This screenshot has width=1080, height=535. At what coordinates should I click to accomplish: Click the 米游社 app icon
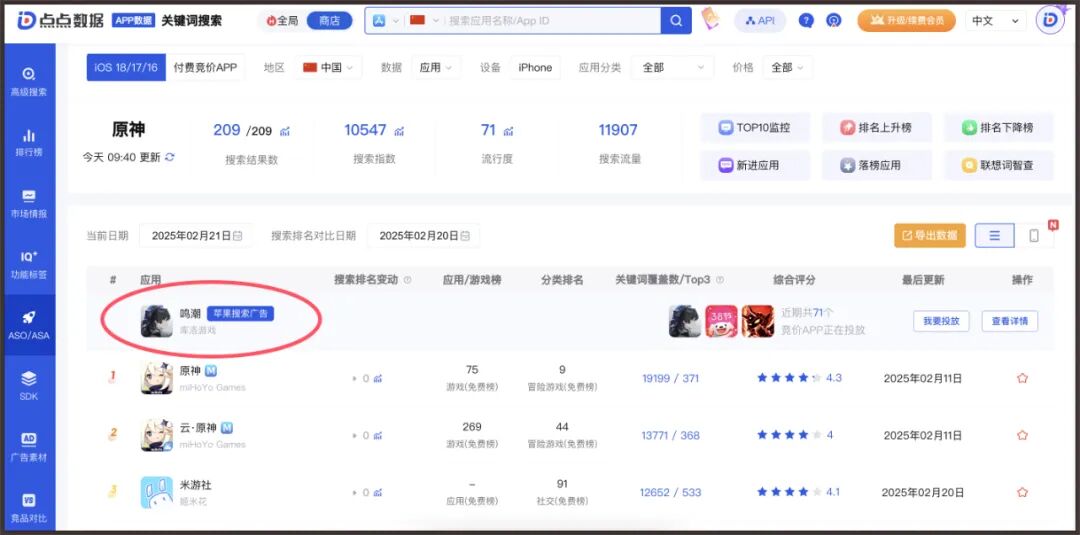(156, 492)
